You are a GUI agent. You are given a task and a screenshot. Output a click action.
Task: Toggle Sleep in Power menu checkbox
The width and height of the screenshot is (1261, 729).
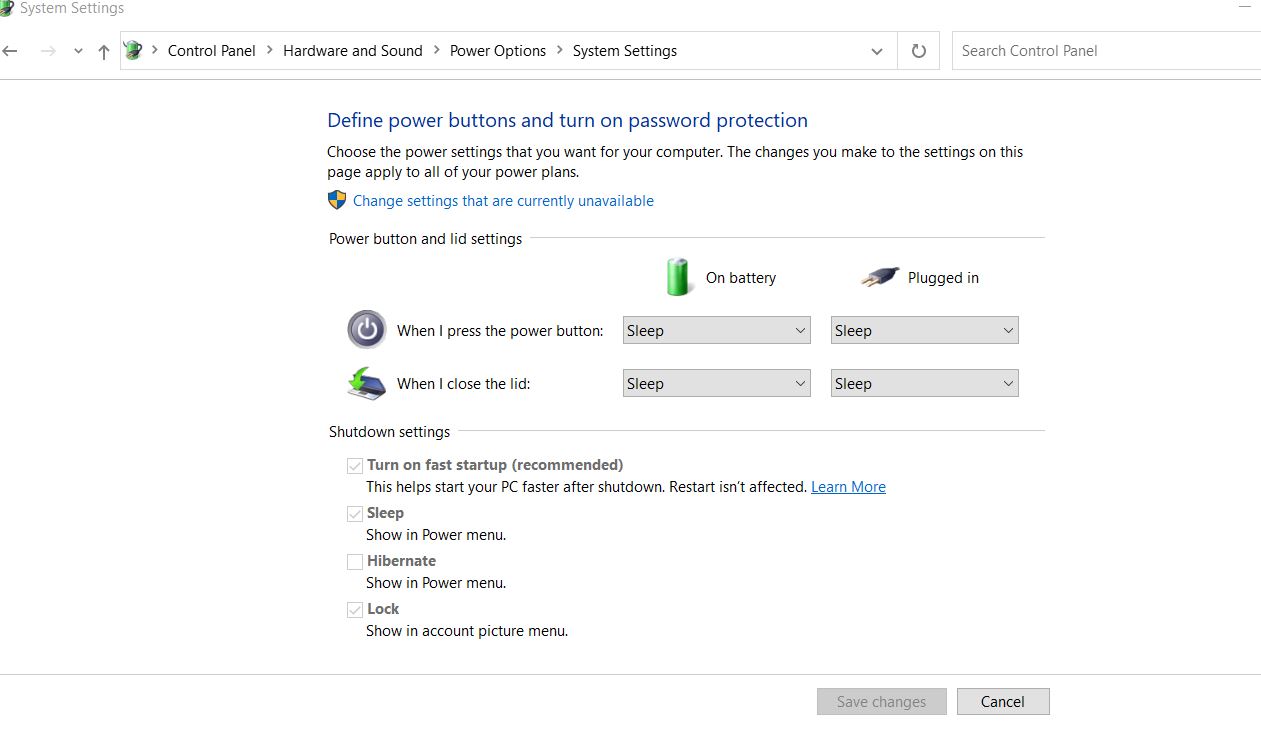point(355,513)
